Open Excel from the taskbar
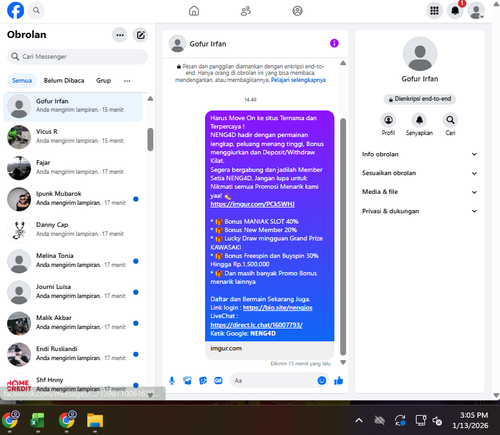 [x=38, y=421]
